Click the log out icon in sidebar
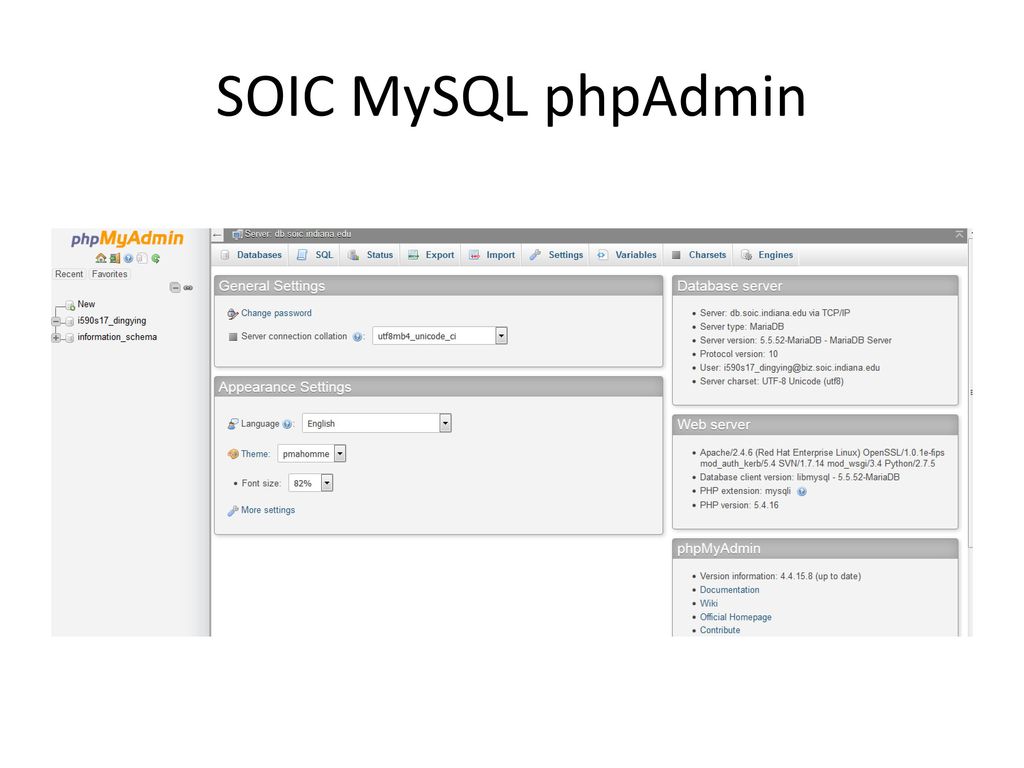 [114, 258]
